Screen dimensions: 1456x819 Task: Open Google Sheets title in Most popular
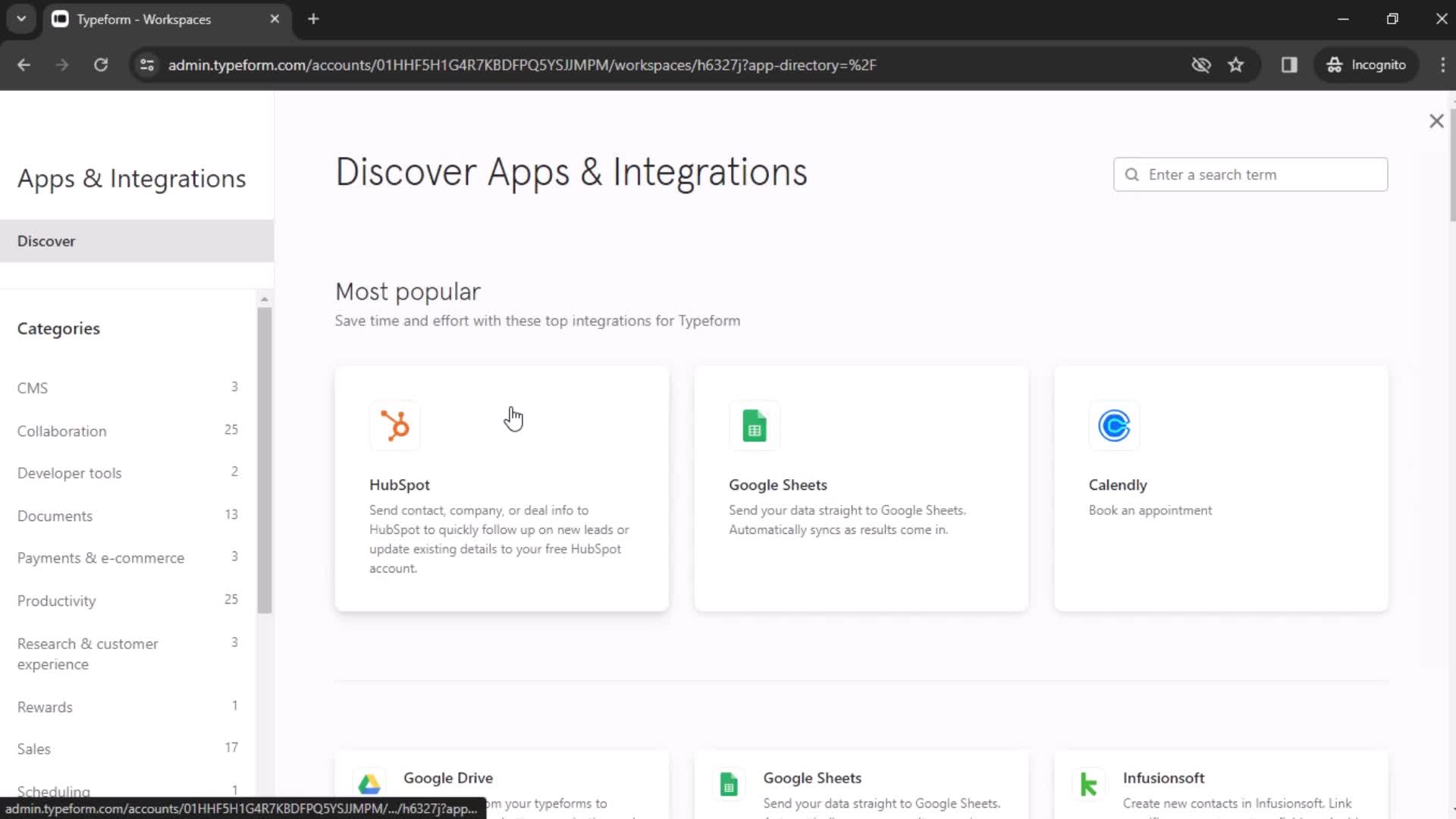point(777,485)
